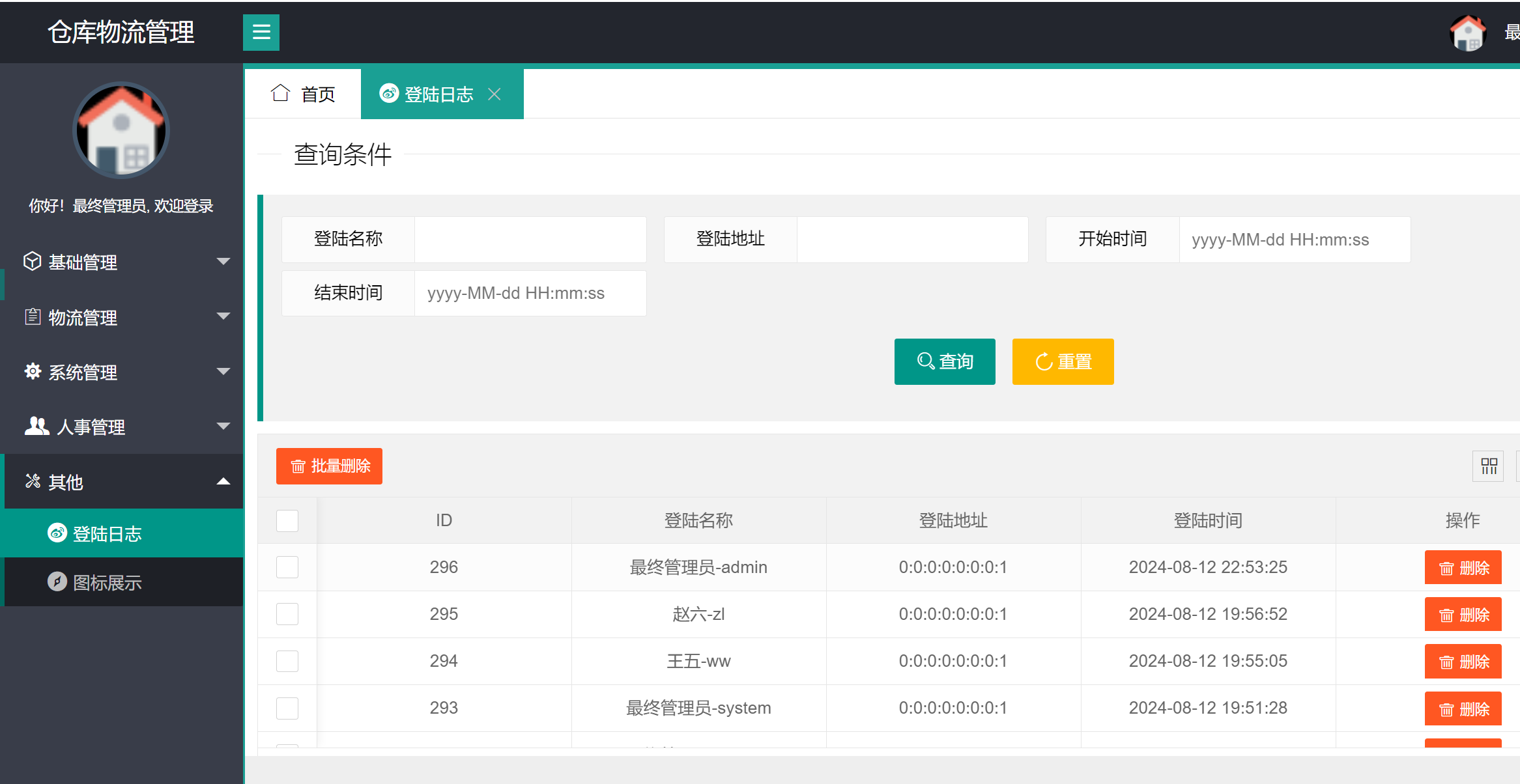Image resolution: width=1520 pixels, height=784 pixels.
Task: Click the gear icon beside 系统管理
Action: pyautogui.click(x=33, y=371)
